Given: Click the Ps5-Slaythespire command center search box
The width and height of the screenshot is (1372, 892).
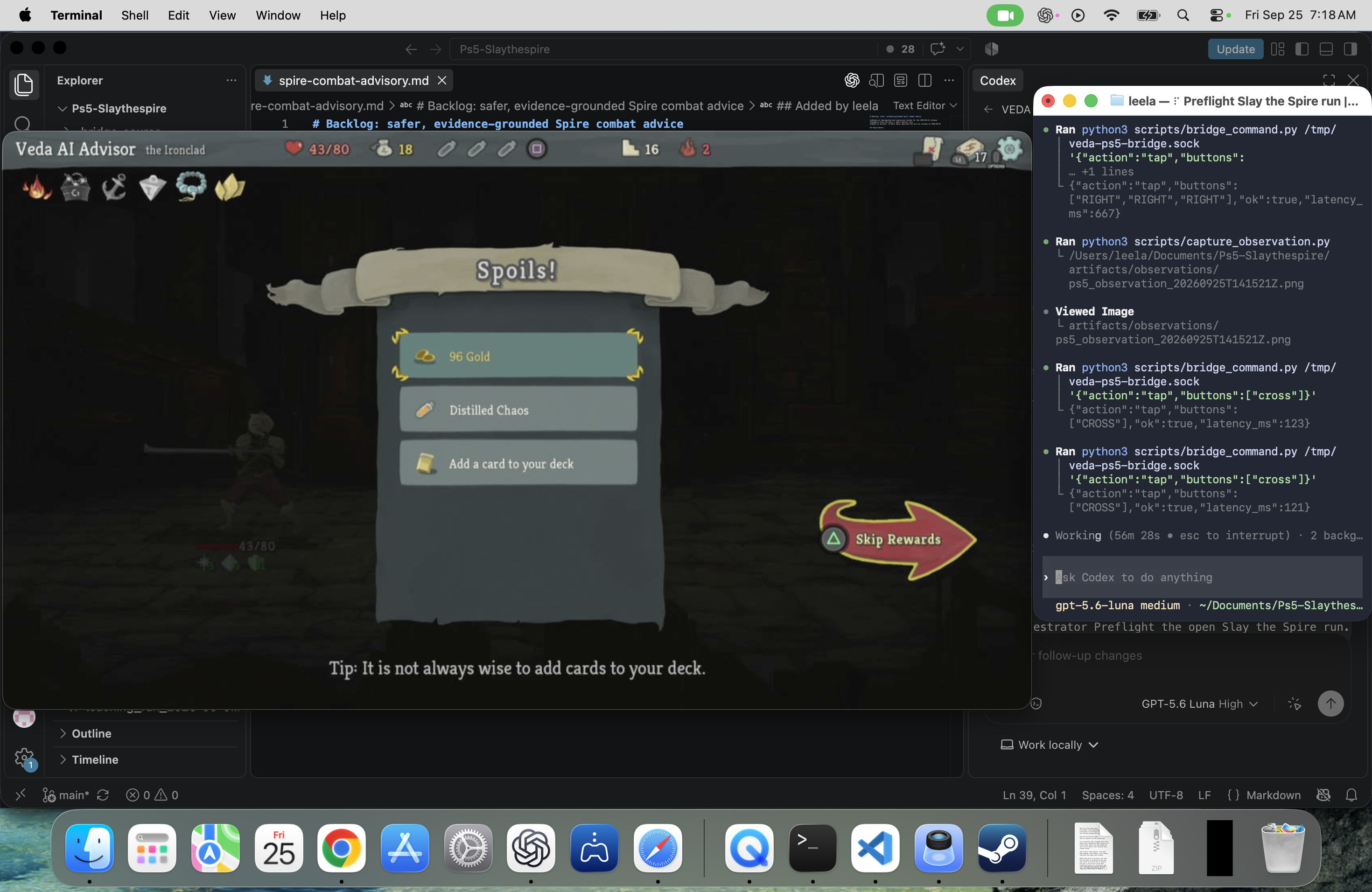Looking at the screenshot, I should click(x=663, y=49).
